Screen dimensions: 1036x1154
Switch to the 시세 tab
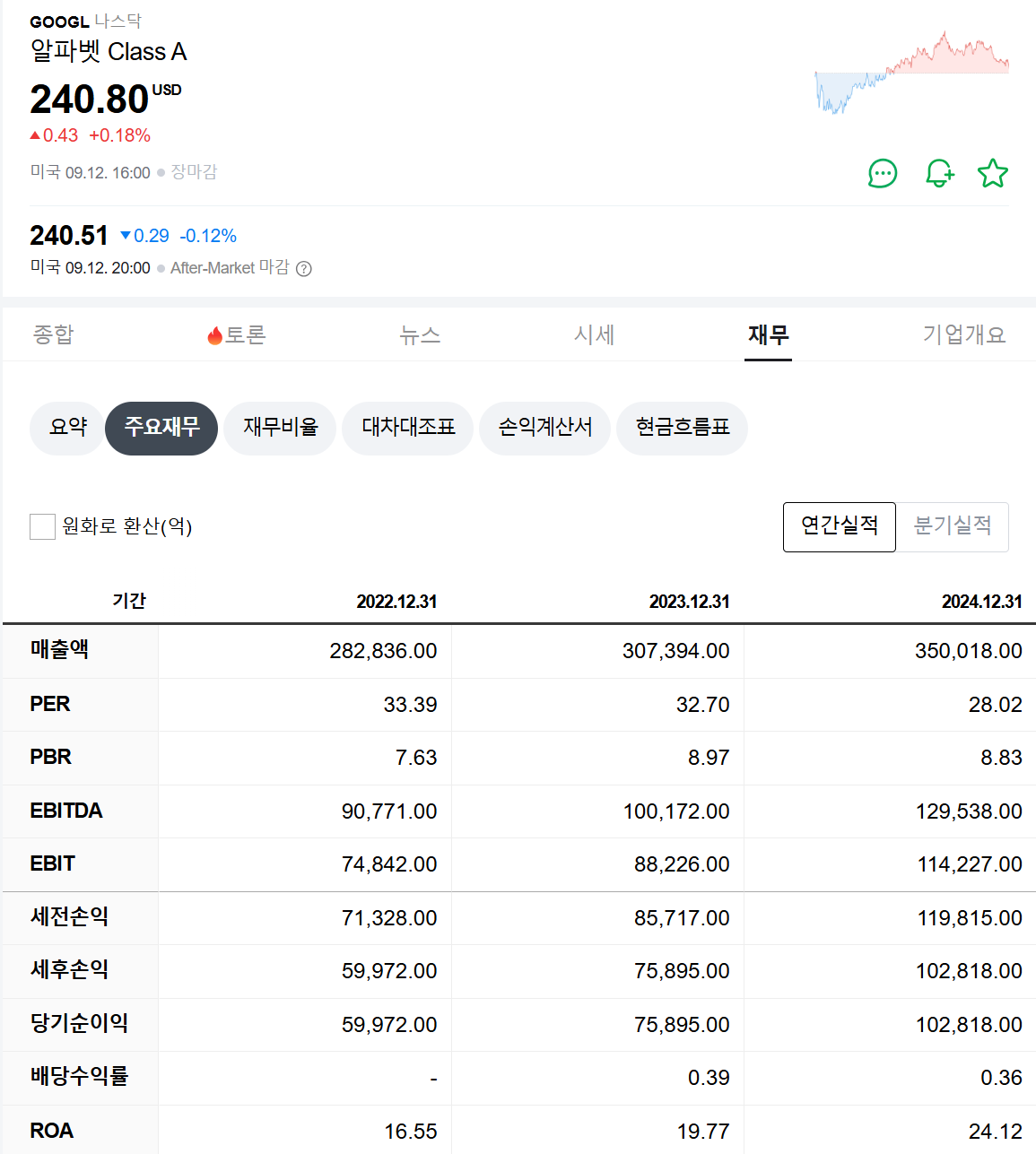[x=594, y=334]
